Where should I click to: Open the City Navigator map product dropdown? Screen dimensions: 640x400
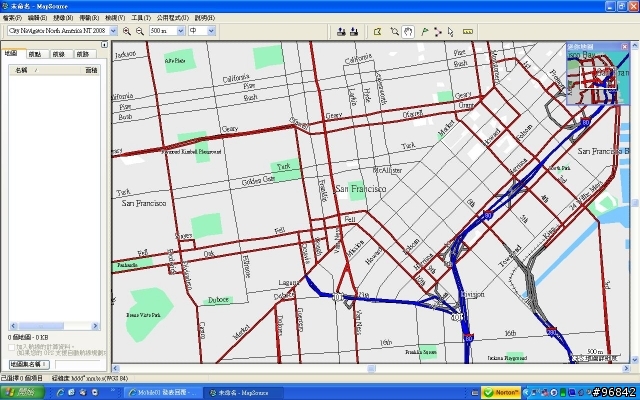click(x=113, y=31)
